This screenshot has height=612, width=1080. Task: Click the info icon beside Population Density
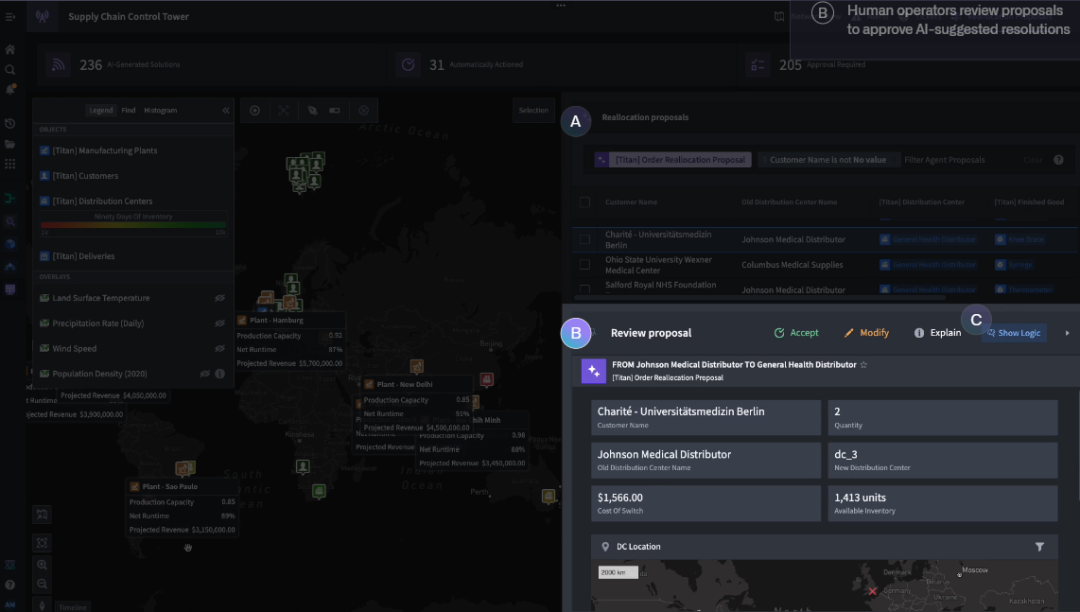coord(220,374)
